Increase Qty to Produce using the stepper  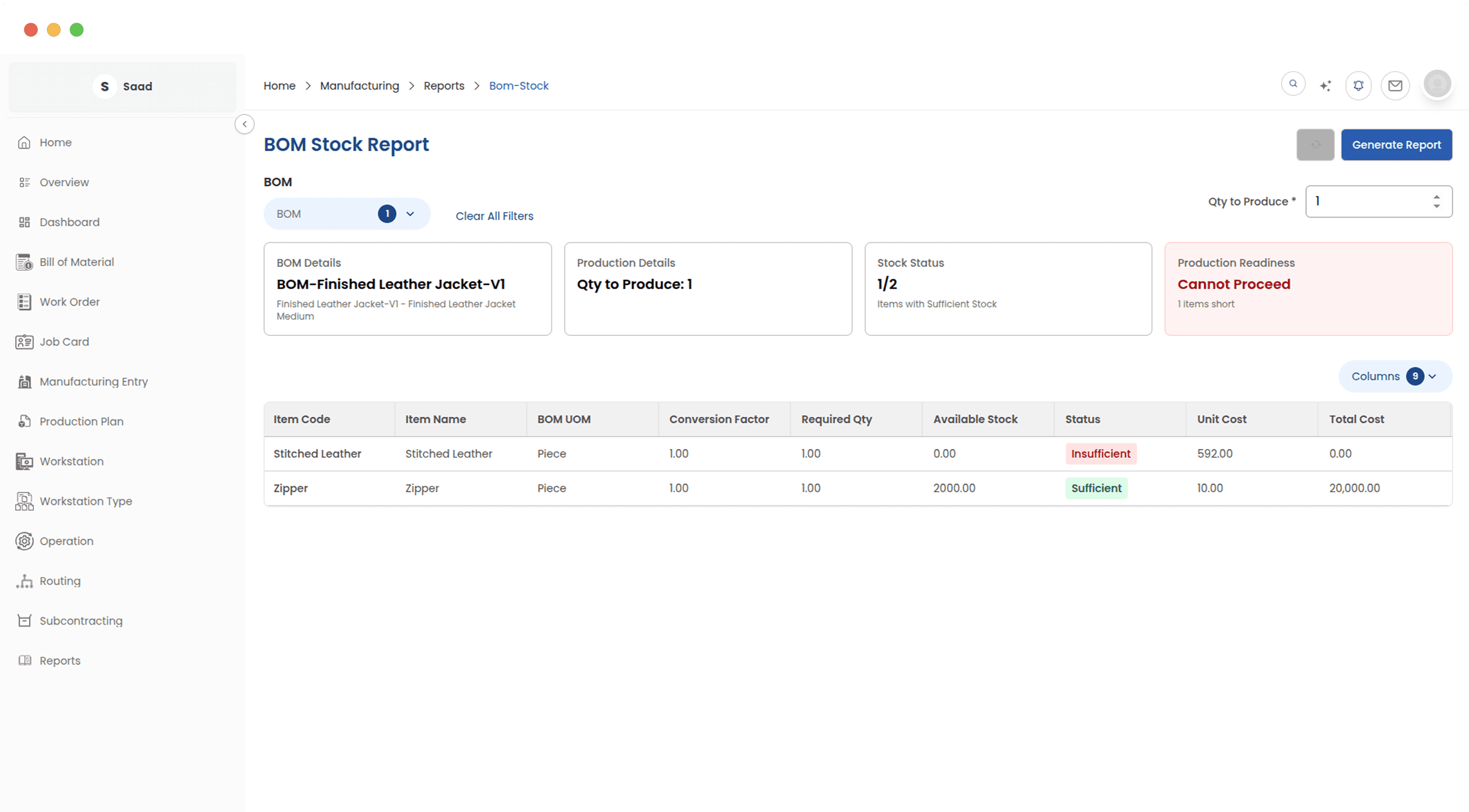click(x=1437, y=197)
